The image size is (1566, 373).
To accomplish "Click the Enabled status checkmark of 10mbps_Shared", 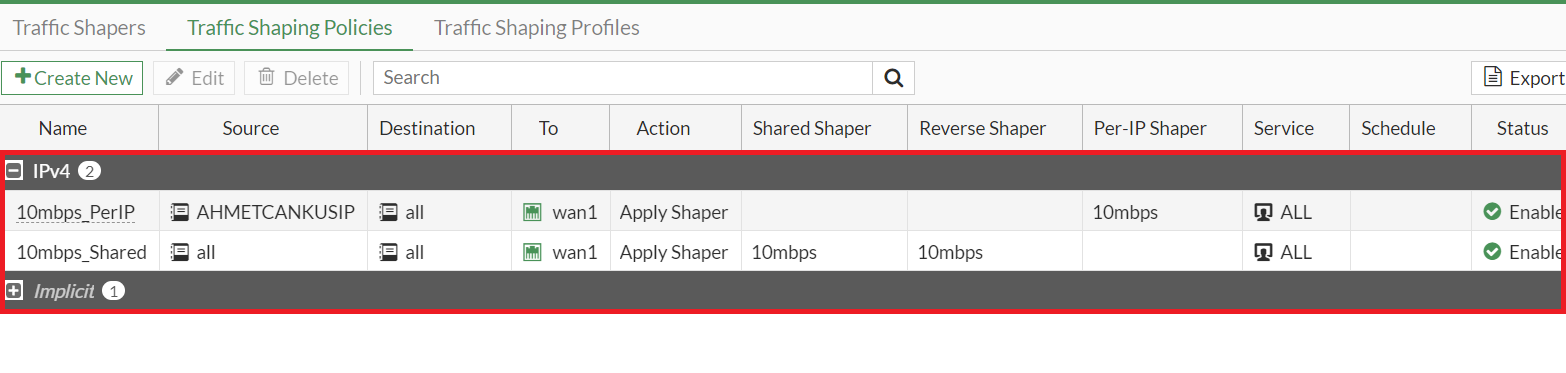I will click(x=1493, y=252).
